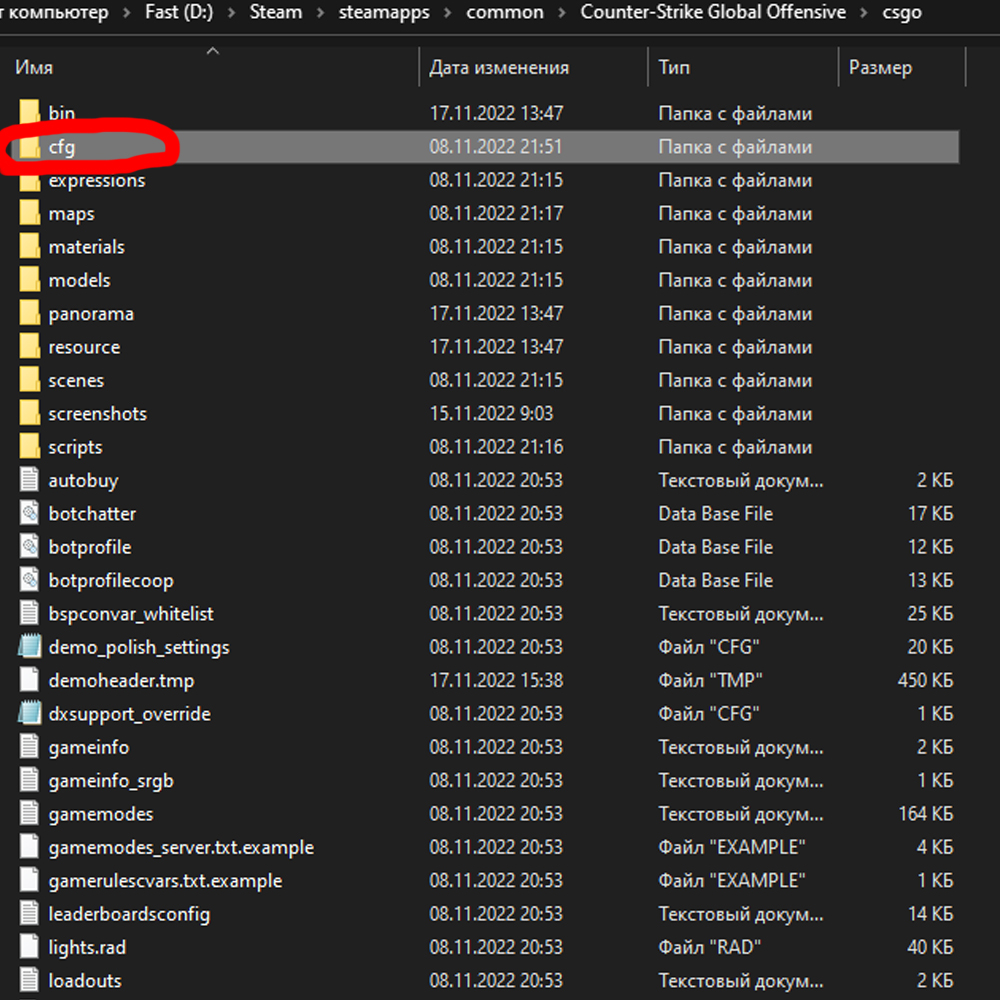This screenshot has height=1000, width=1000.
Task: Click the gameinfo_srgb document icon
Action: (29, 779)
